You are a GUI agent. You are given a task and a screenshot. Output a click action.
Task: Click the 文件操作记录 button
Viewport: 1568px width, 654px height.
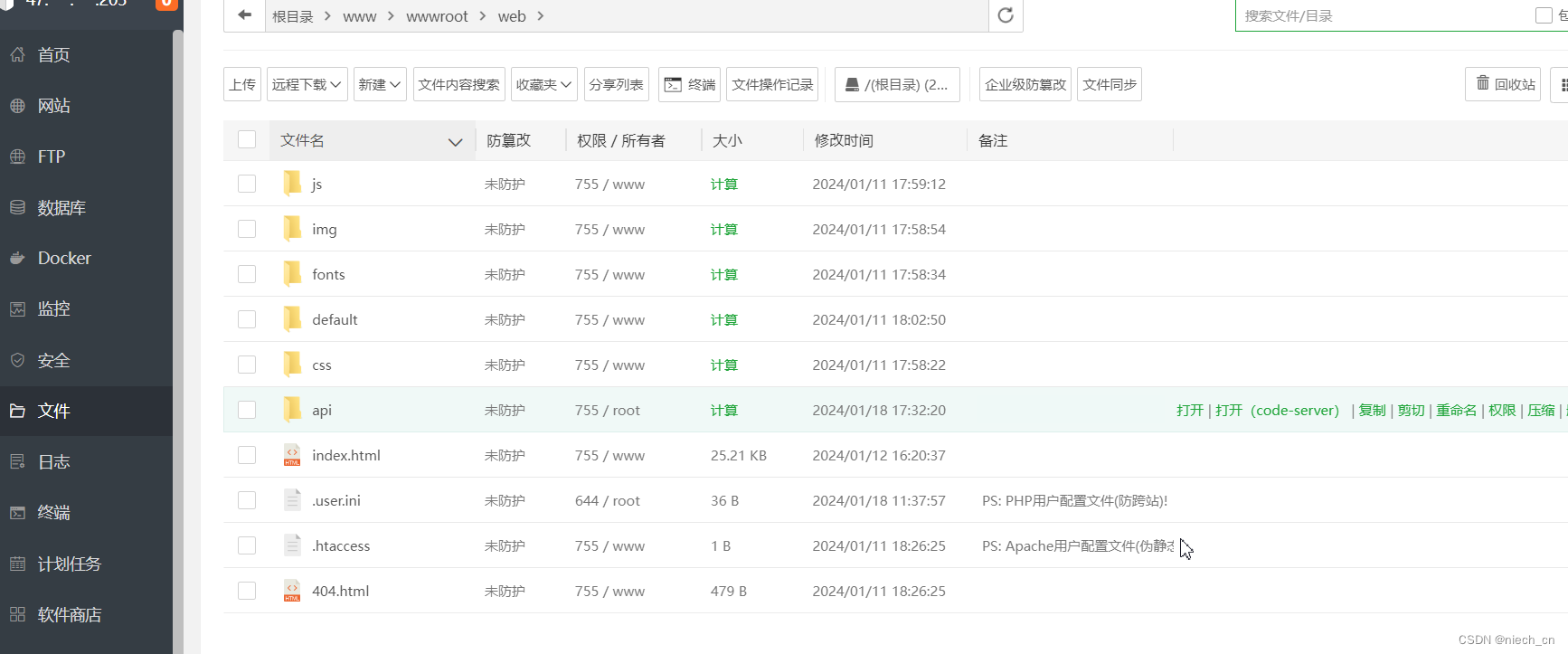click(772, 84)
